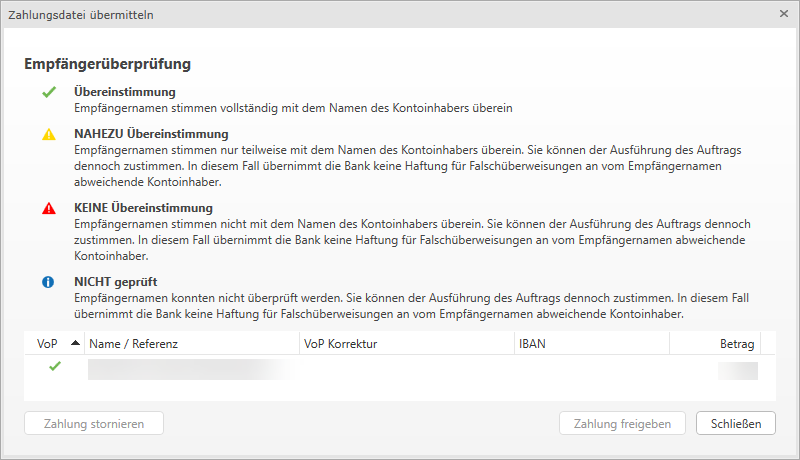Click the yellow warning triangle icon
The width and height of the screenshot is (800, 460).
(48, 133)
